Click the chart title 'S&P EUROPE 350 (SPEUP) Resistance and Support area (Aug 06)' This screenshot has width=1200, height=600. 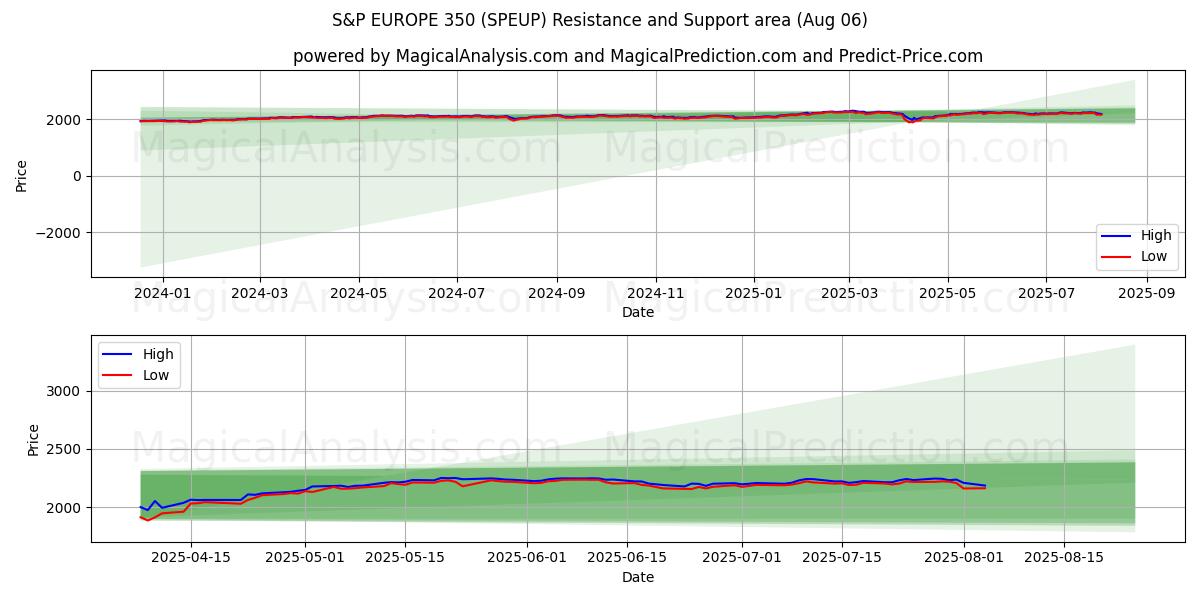600,20
